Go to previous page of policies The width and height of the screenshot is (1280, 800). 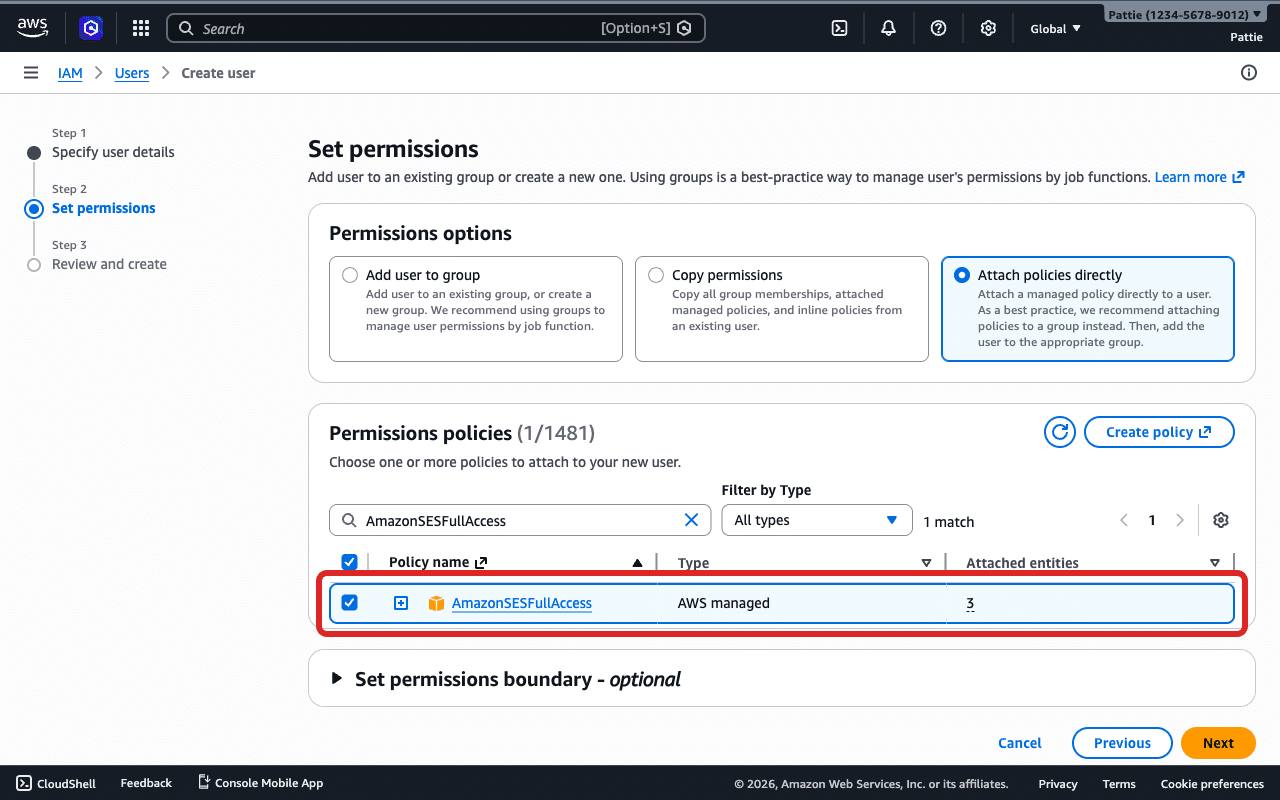(x=1124, y=520)
